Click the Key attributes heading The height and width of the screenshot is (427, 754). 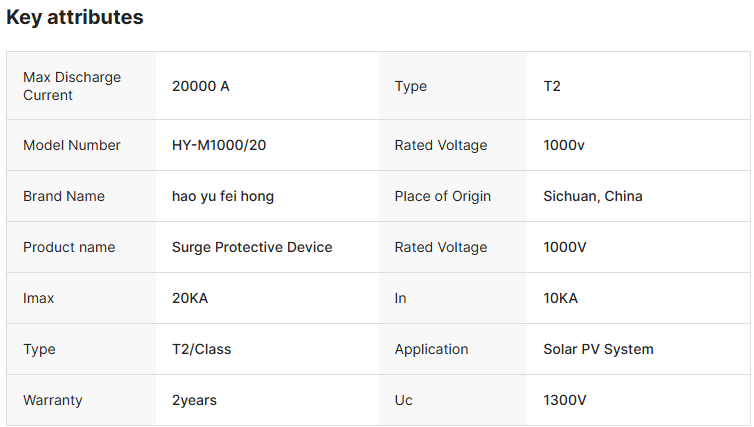[x=75, y=18]
